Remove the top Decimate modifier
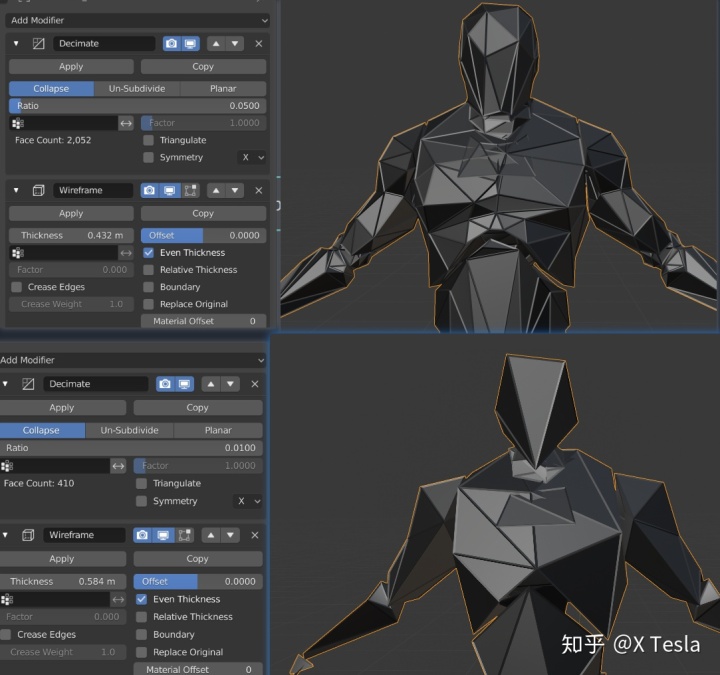 [x=259, y=44]
